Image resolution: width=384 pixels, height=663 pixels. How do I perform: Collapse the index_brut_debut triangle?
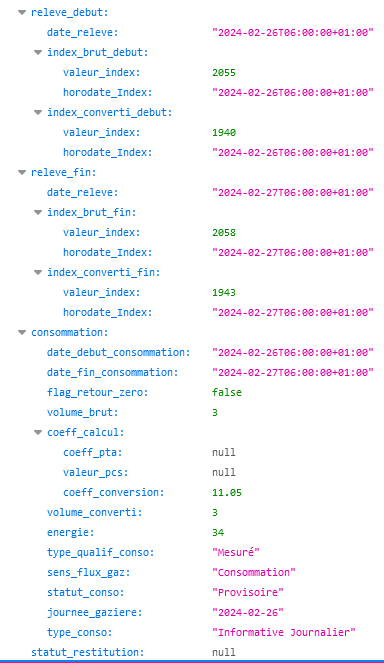(x=38, y=52)
